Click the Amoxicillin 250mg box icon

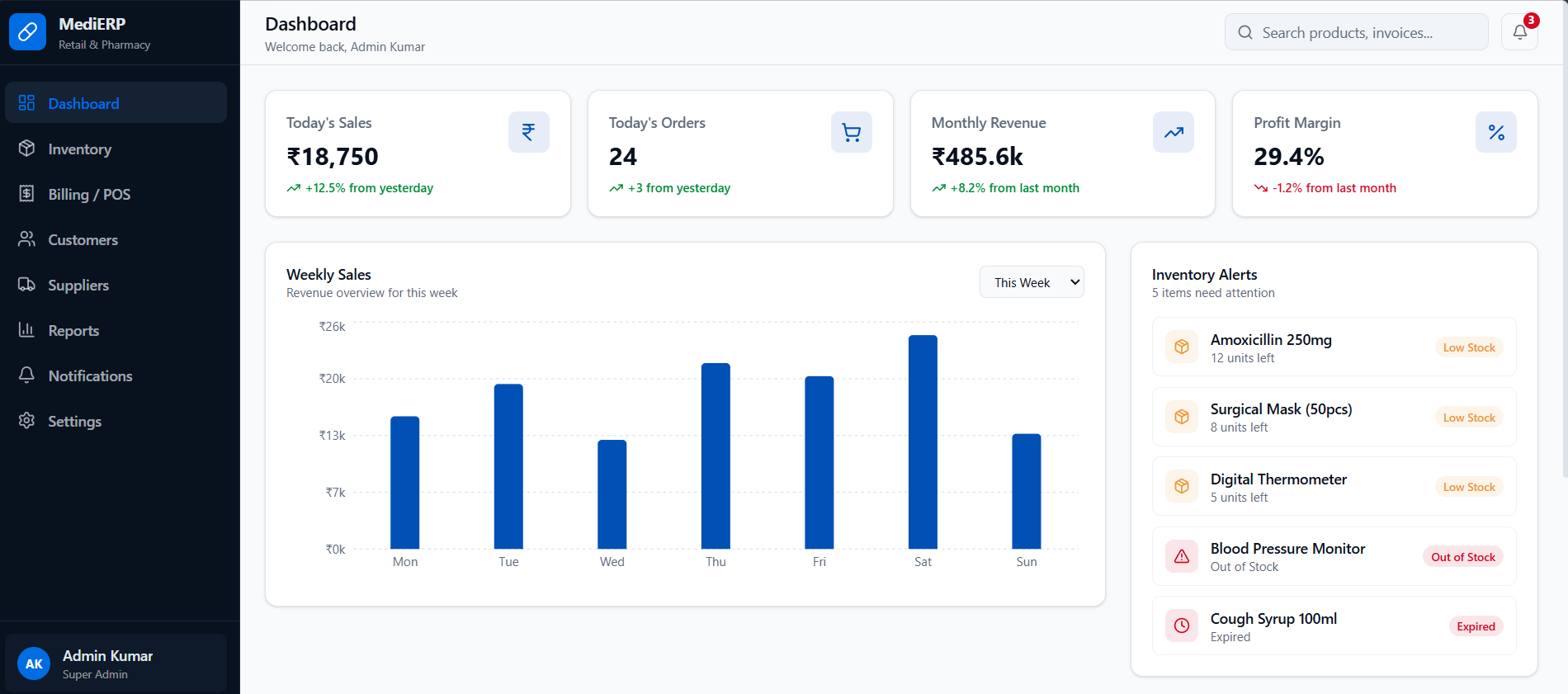tap(1182, 347)
